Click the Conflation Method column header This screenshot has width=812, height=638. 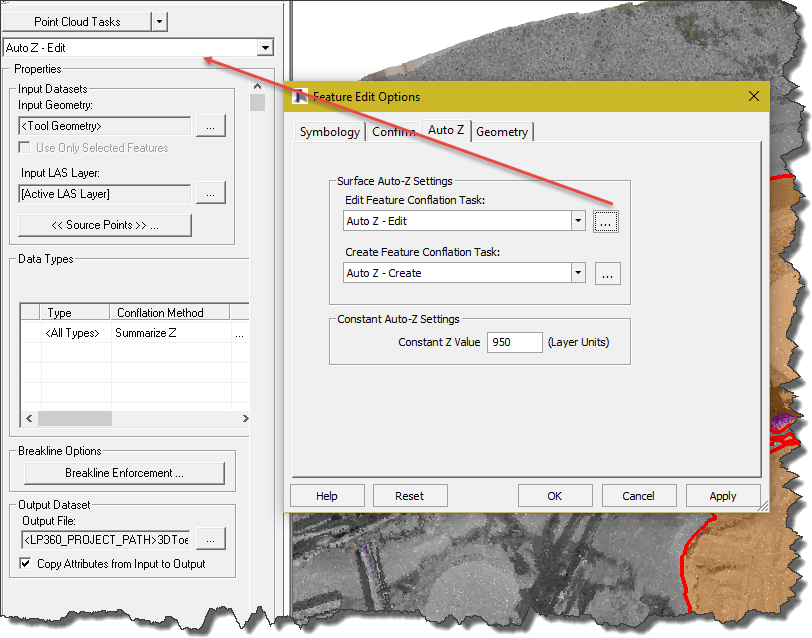point(170,312)
